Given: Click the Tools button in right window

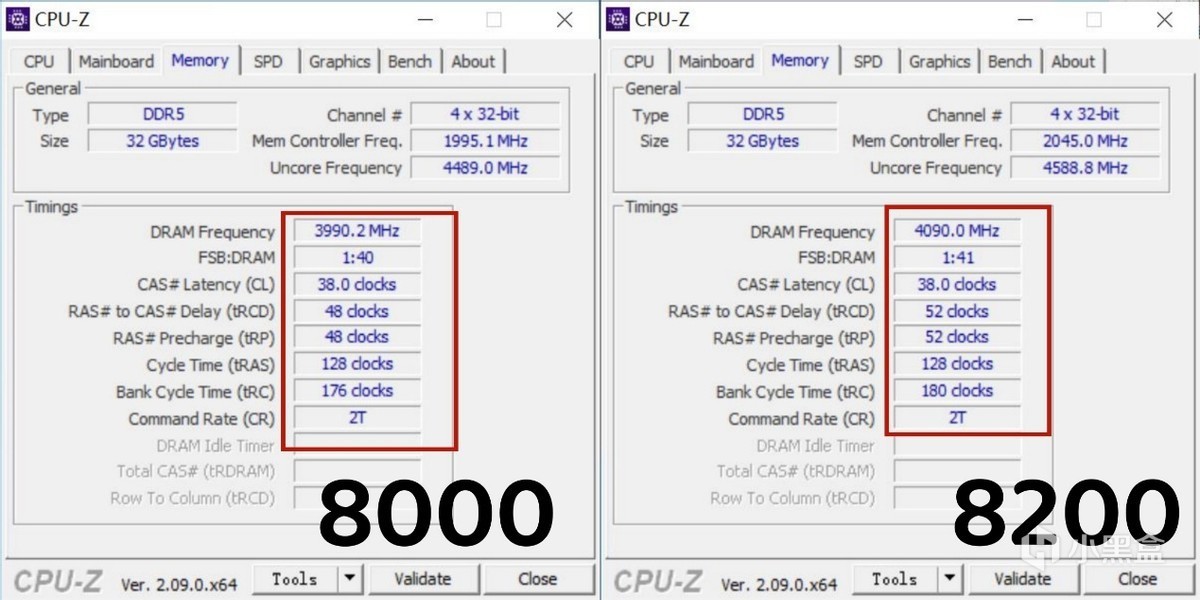Looking at the screenshot, I should (894, 579).
